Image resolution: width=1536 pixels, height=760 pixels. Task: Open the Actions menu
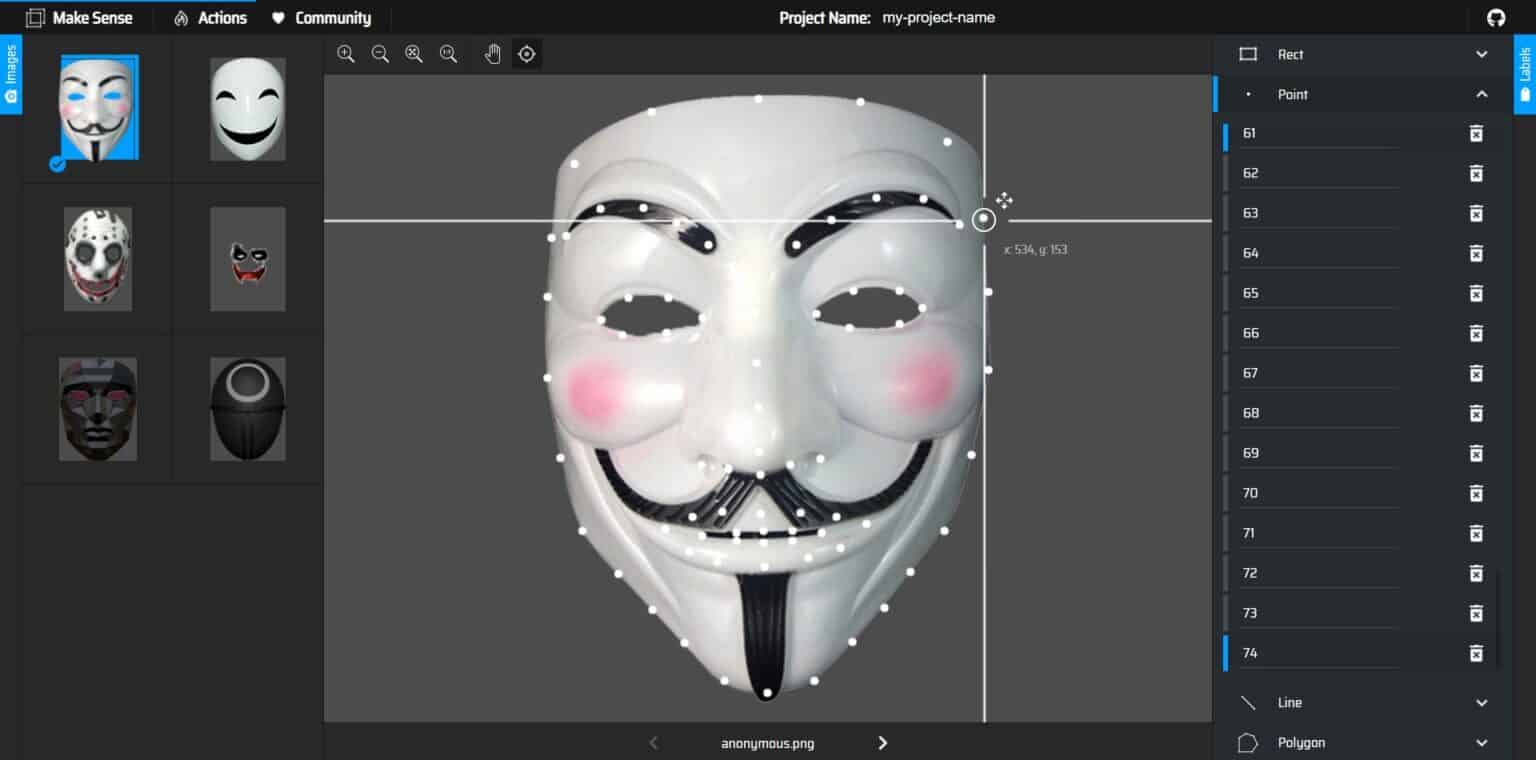[x=209, y=17]
